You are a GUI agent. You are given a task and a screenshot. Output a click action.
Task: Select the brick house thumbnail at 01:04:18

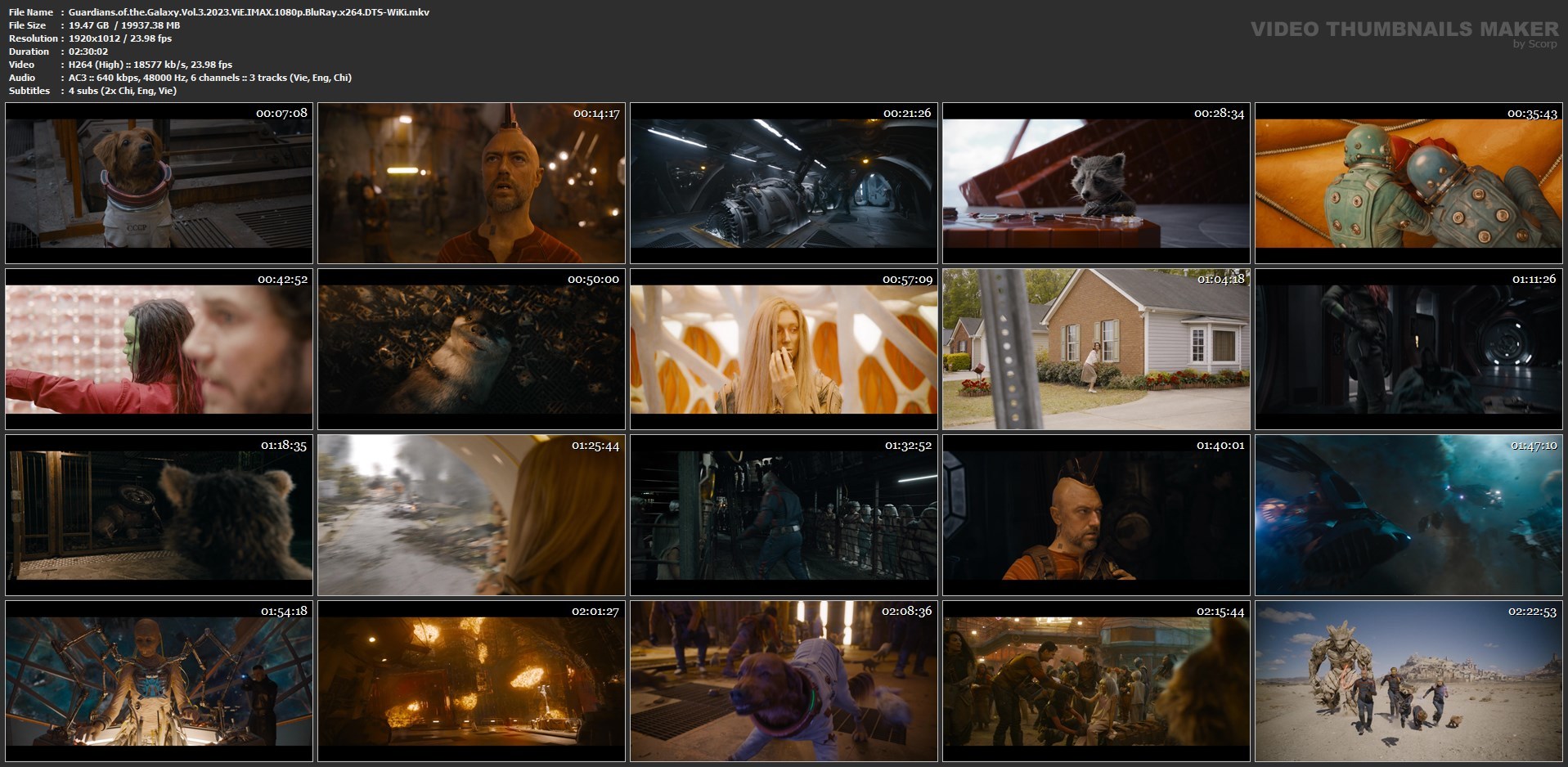[x=1096, y=349]
